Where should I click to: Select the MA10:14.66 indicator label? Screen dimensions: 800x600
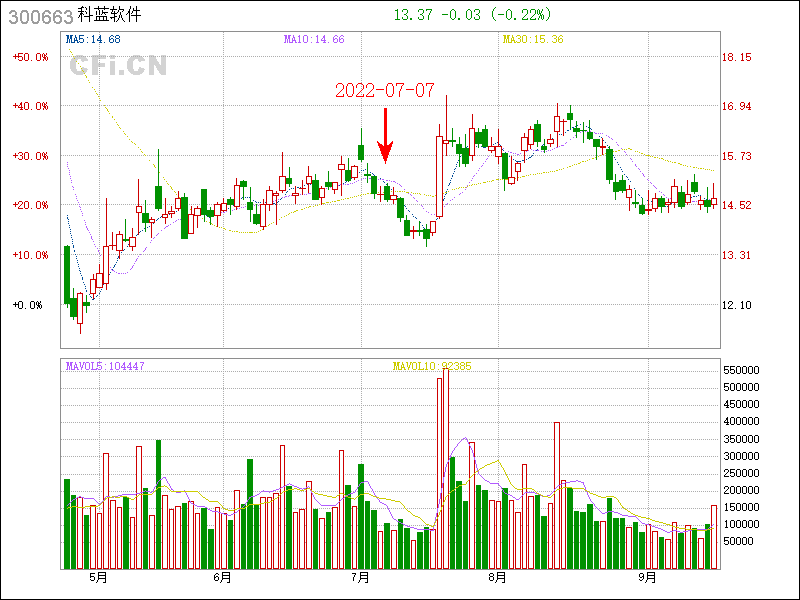click(314, 39)
